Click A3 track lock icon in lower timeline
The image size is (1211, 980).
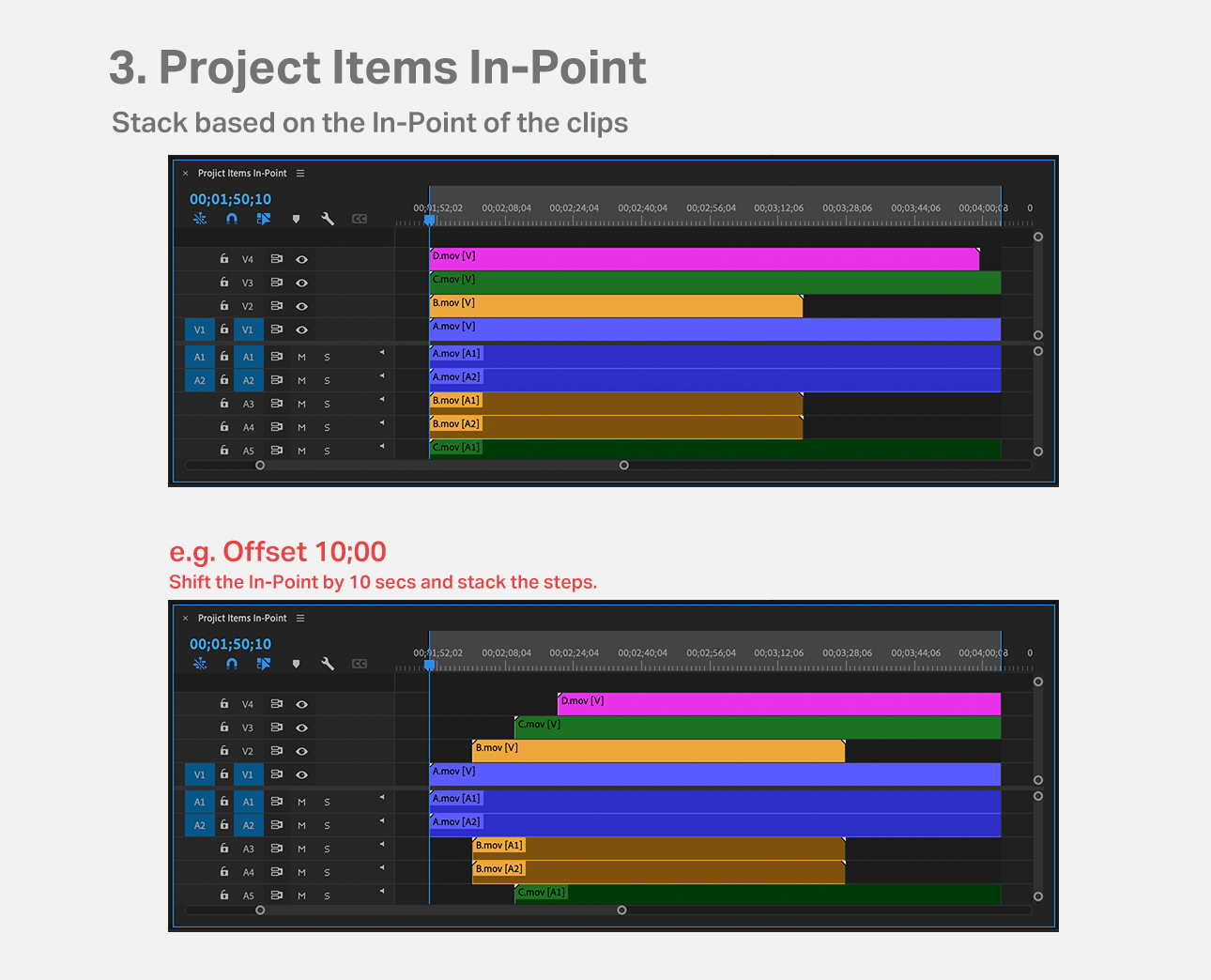coord(224,849)
